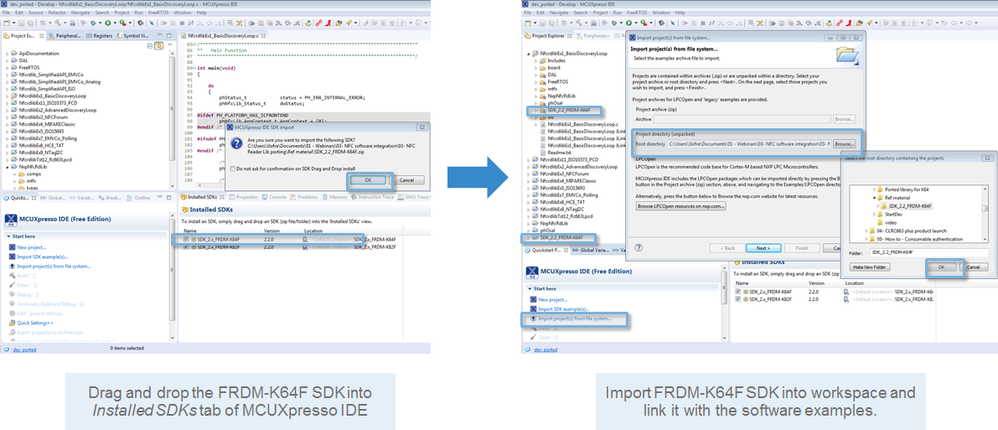Open the dropdown arrow beside the Run icon, left toolbar
This screenshot has height=430, width=998.
tap(115, 23)
